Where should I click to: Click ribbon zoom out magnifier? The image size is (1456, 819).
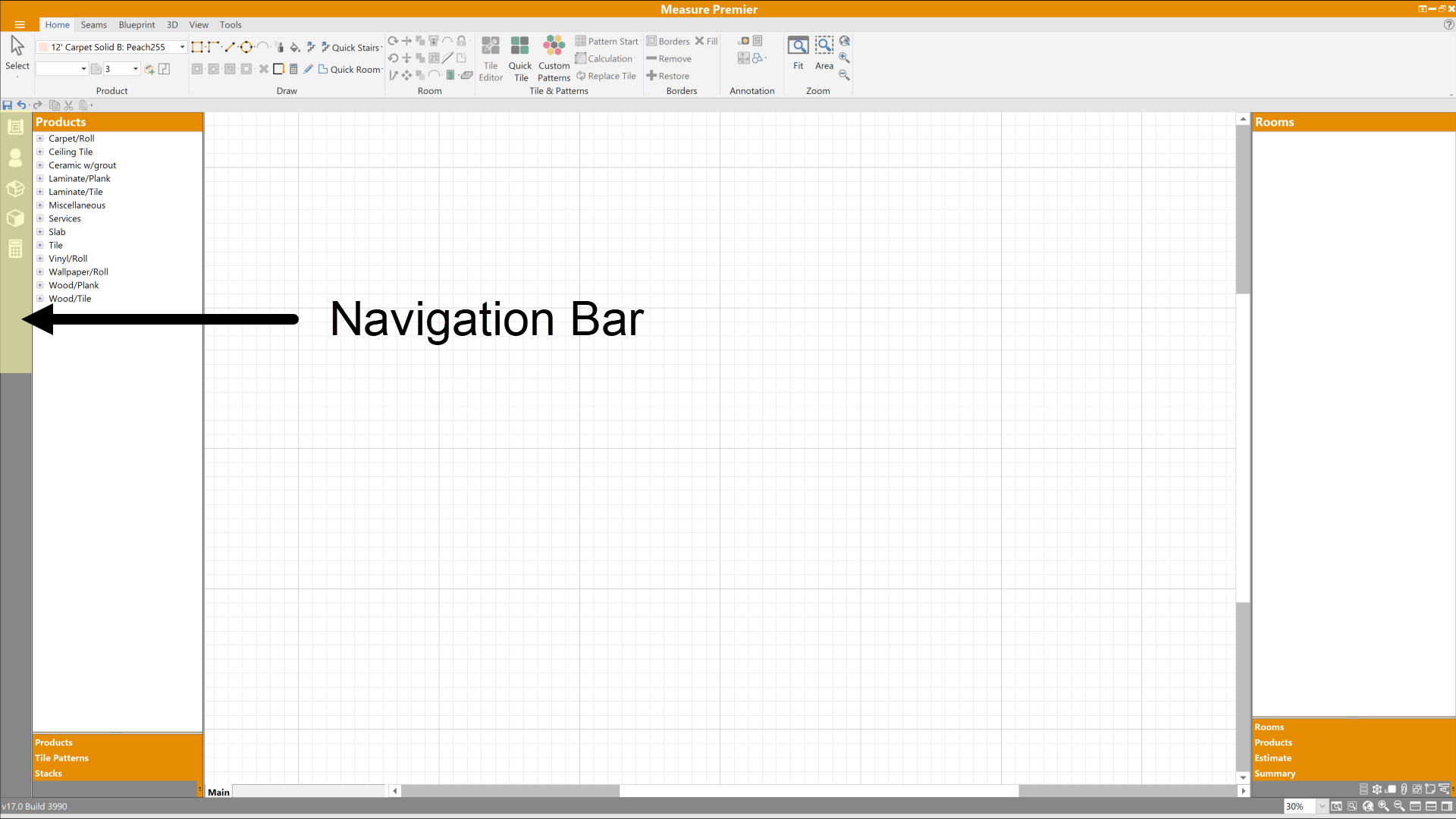point(844,75)
